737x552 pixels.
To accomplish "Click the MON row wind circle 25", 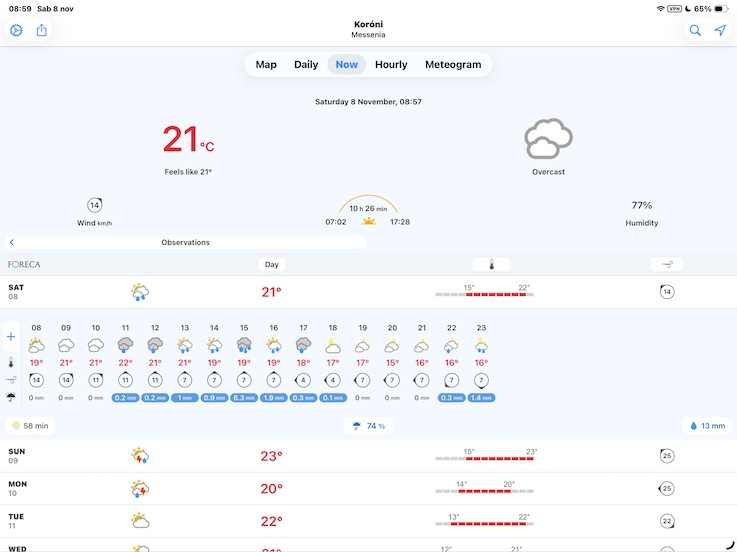I will tap(666, 489).
